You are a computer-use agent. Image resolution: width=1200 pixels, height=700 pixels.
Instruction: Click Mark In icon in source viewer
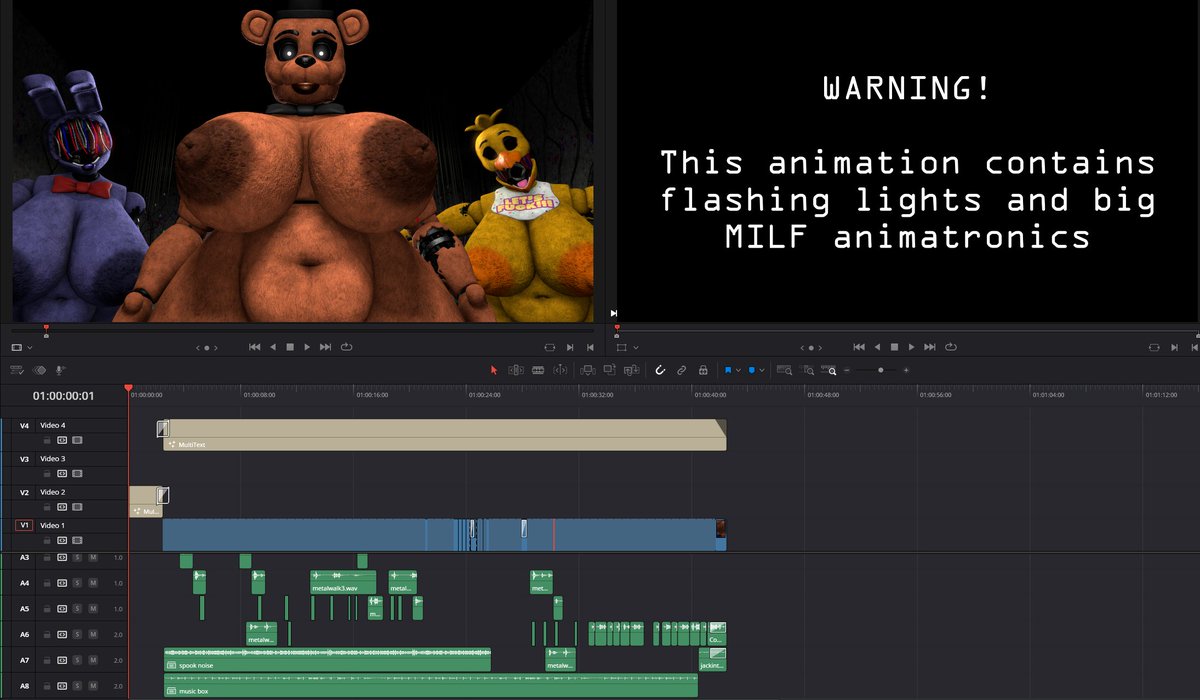(570, 347)
